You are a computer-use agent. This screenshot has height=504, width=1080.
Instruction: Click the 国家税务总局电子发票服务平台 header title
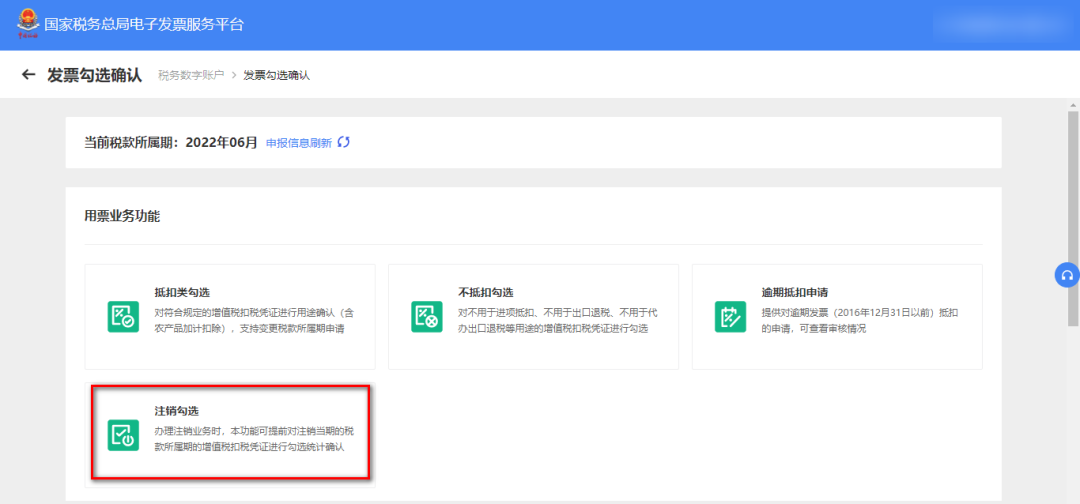(144, 24)
